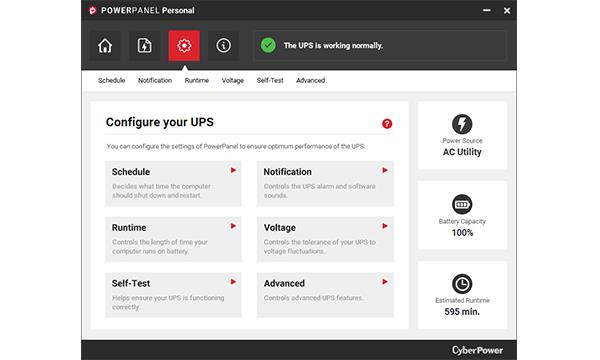Image resolution: width=600 pixels, height=360 pixels.
Task: Switch to the Notification tab
Action: (x=155, y=80)
